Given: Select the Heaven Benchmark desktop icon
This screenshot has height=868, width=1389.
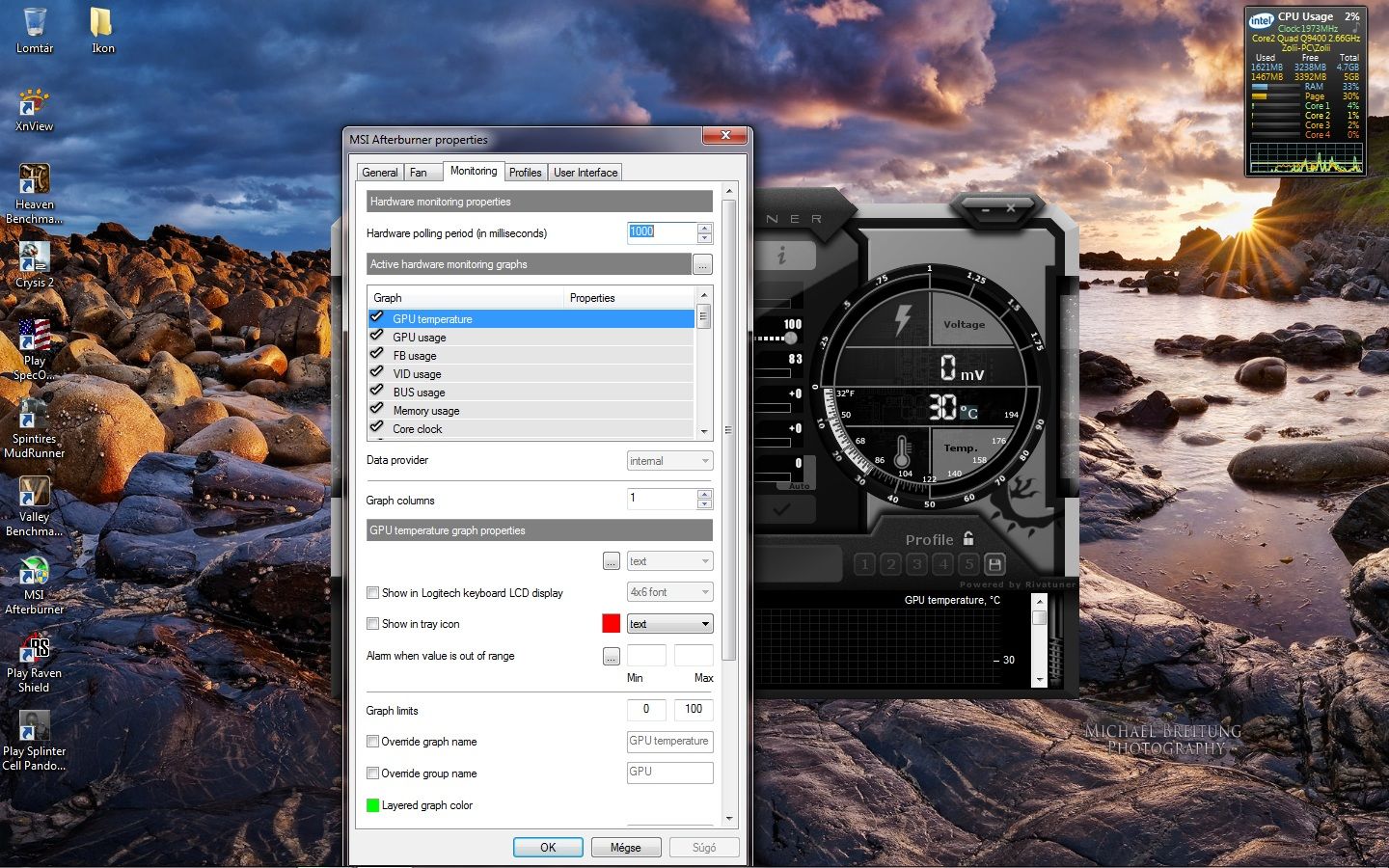Looking at the screenshot, I should pos(35,194).
